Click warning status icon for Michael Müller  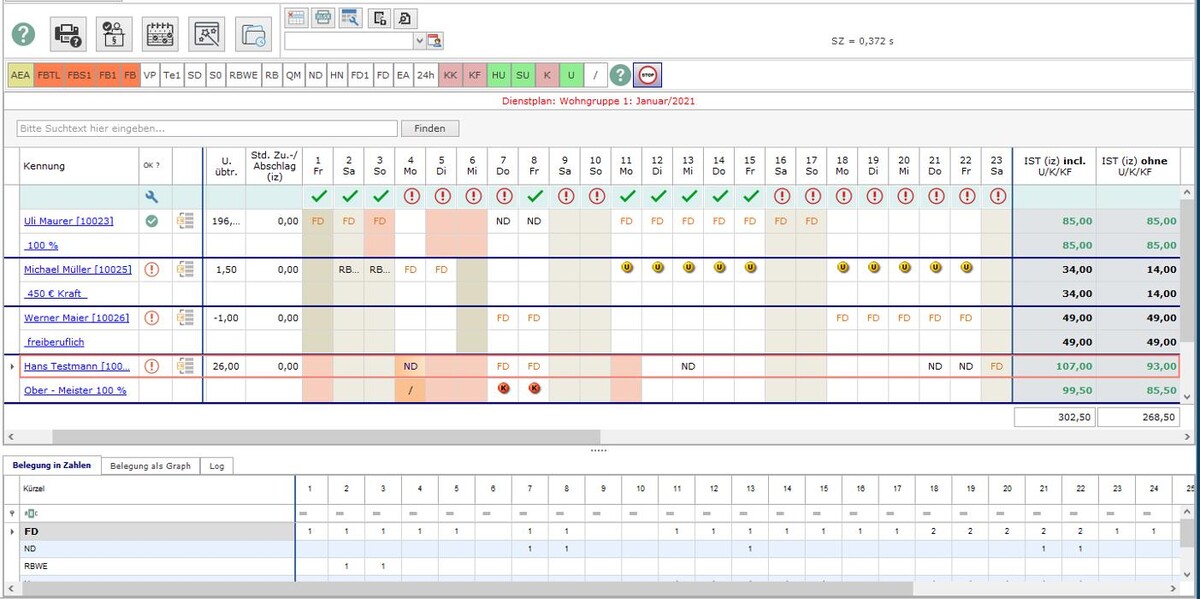(x=152, y=269)
